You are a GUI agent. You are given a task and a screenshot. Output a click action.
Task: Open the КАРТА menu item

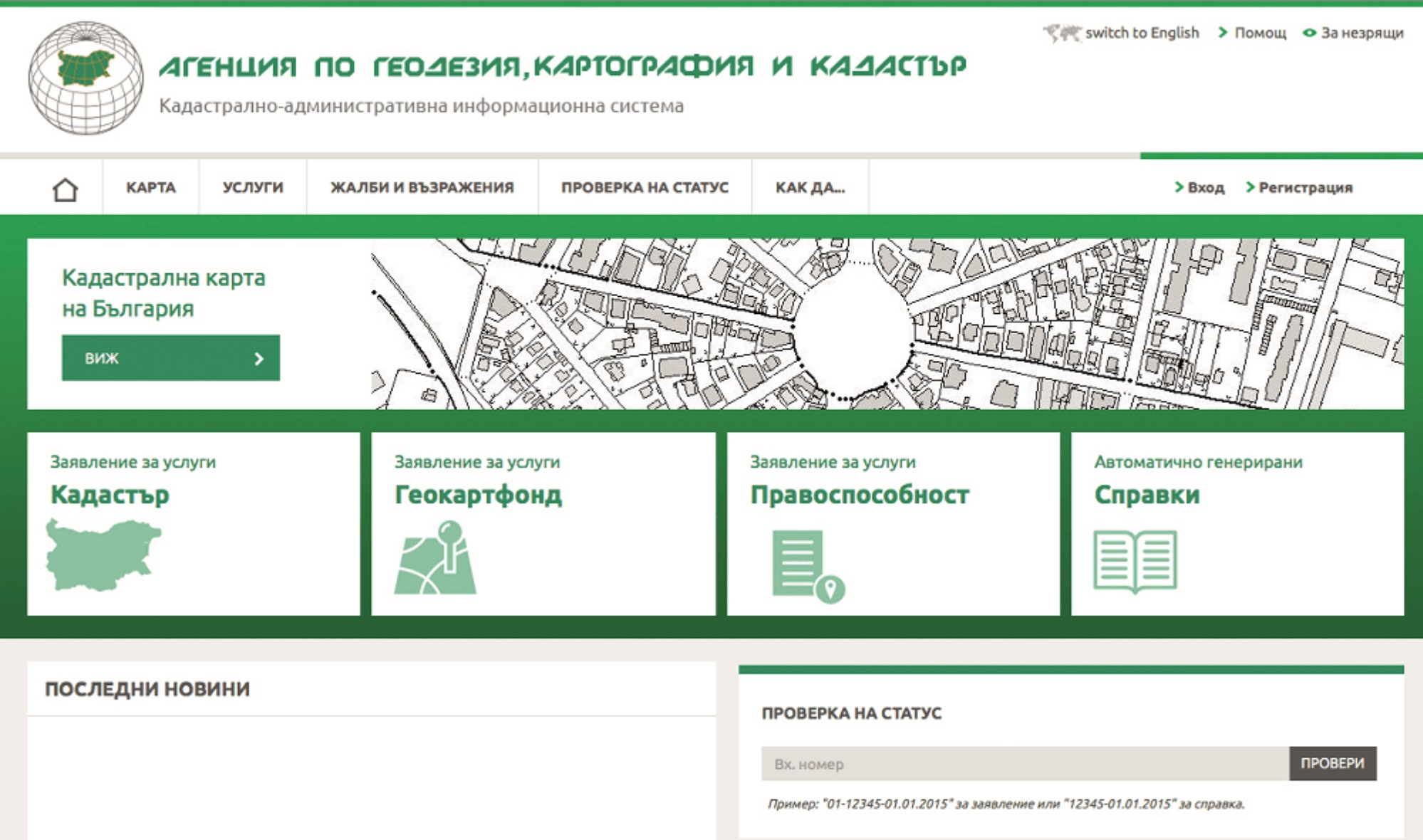coord(150,187)
